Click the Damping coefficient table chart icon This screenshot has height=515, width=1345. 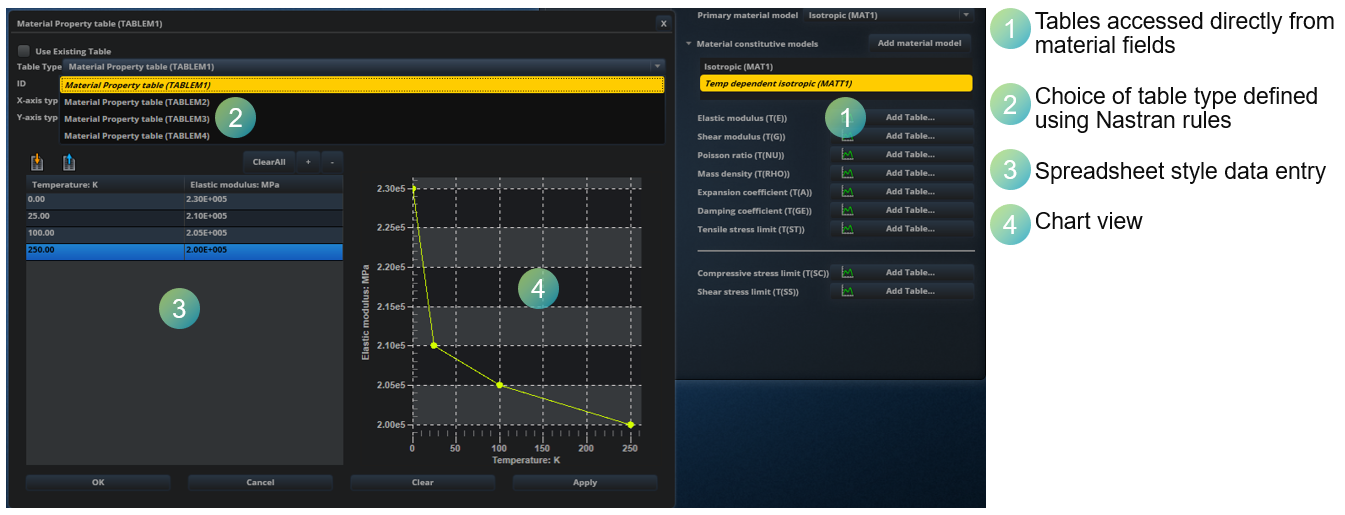click(847, 210)
